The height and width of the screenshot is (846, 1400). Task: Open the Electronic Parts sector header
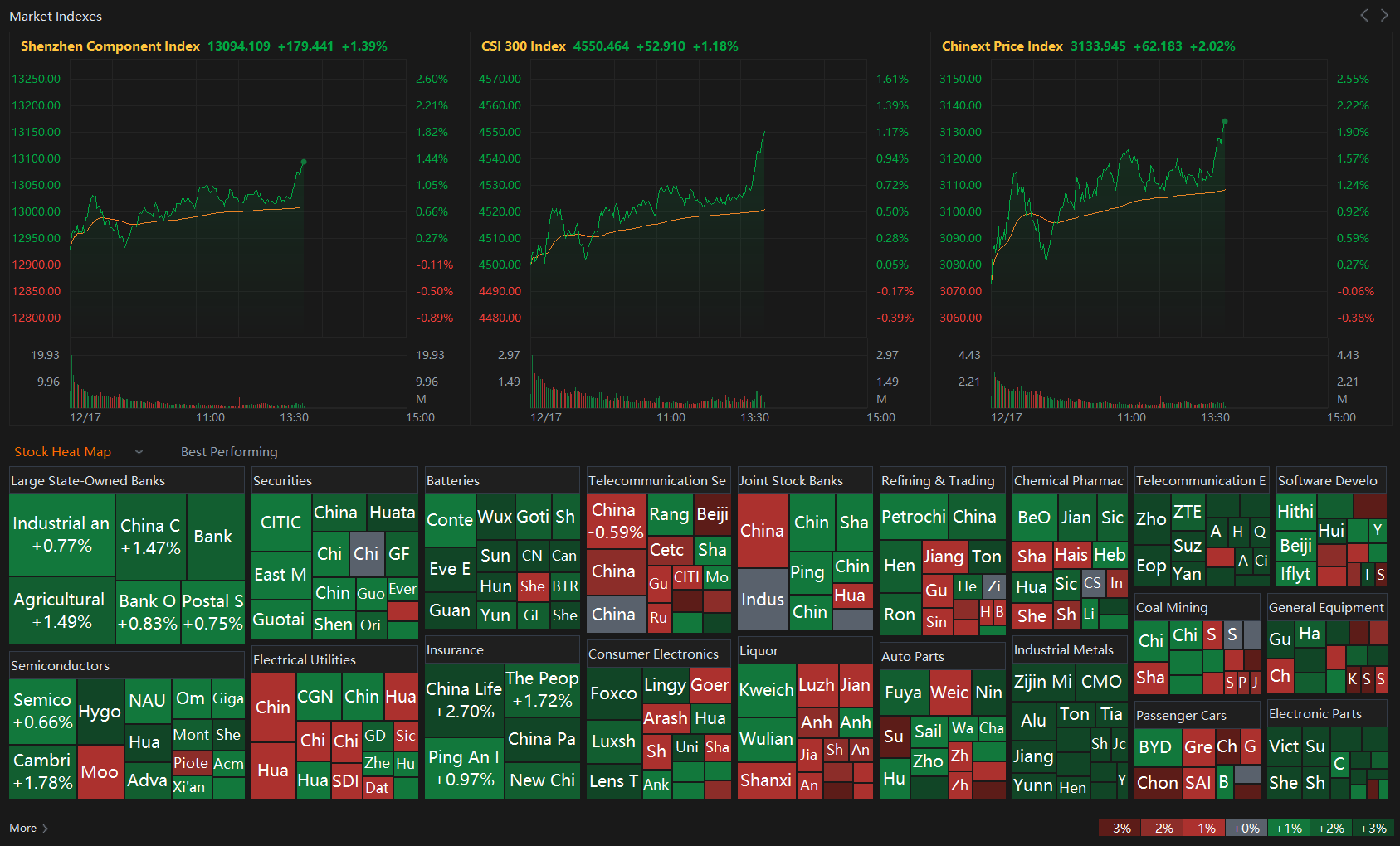1327,713
